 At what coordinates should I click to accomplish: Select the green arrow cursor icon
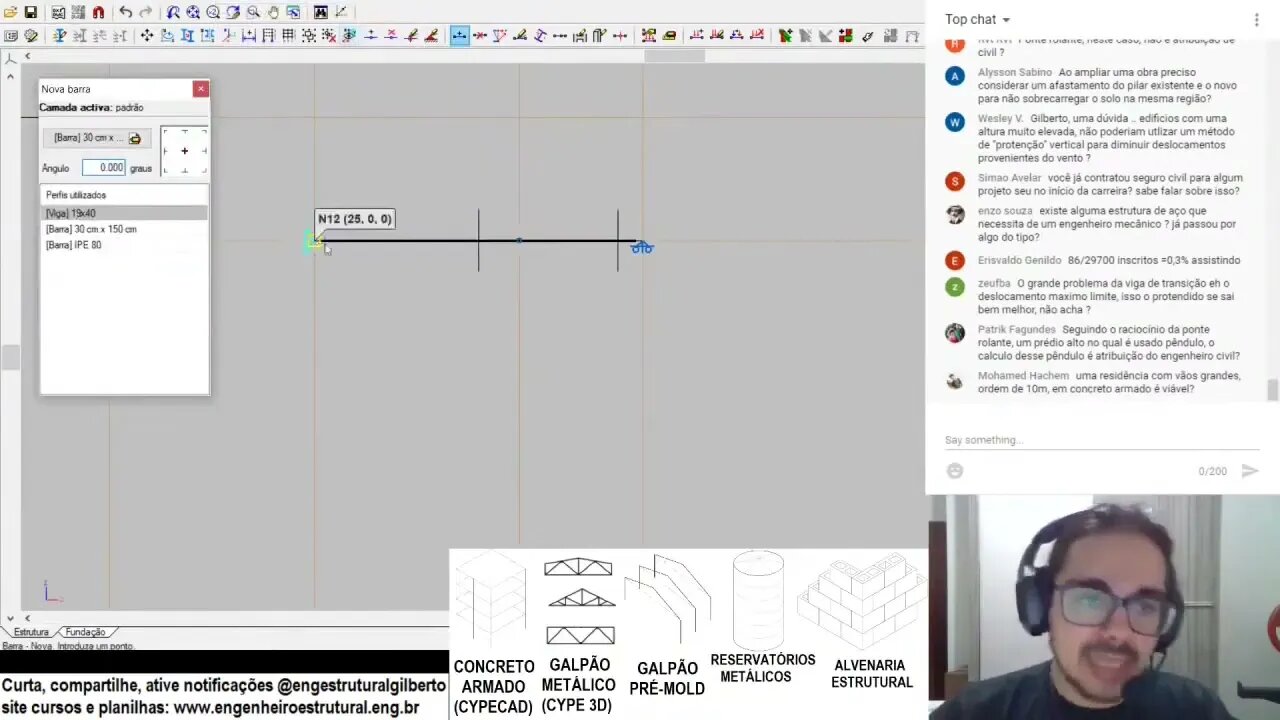[x=786, y=35]
